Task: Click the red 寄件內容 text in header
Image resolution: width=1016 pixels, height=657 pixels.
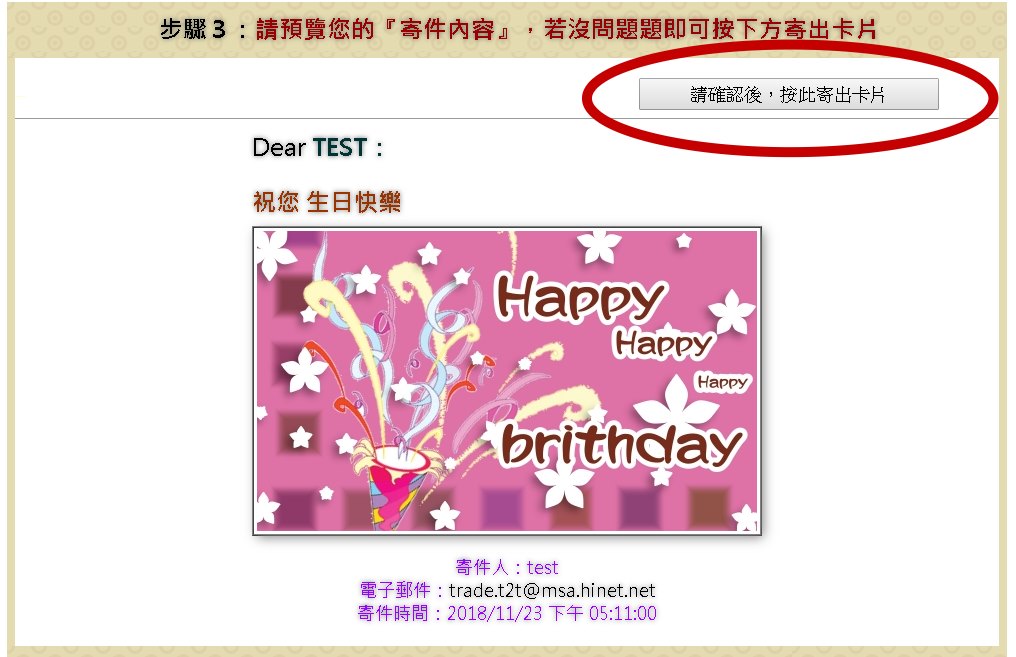Action: [447, 29]
